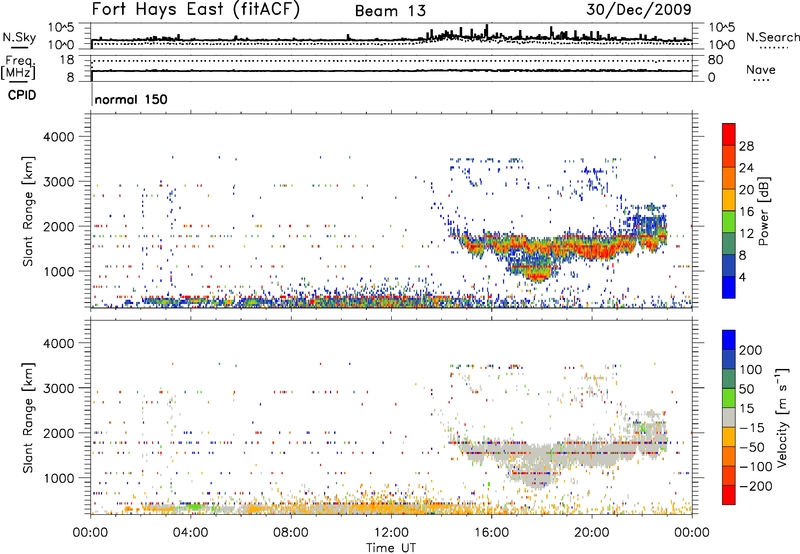The image size is (800, 554).
Task: Click the "3000" tick of the velocity panel
Action: tap(58, 388)
